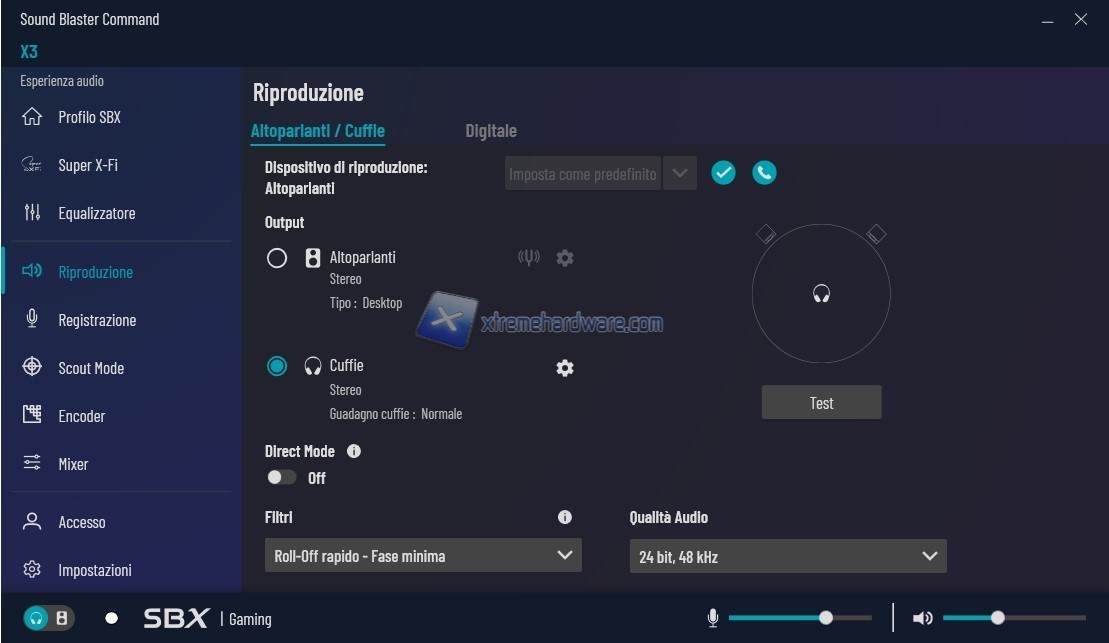This screenshot has width=1109, height=643.
Task: Open speaker settings gear beside Altoparlanti
Action: tap(565, 258)
